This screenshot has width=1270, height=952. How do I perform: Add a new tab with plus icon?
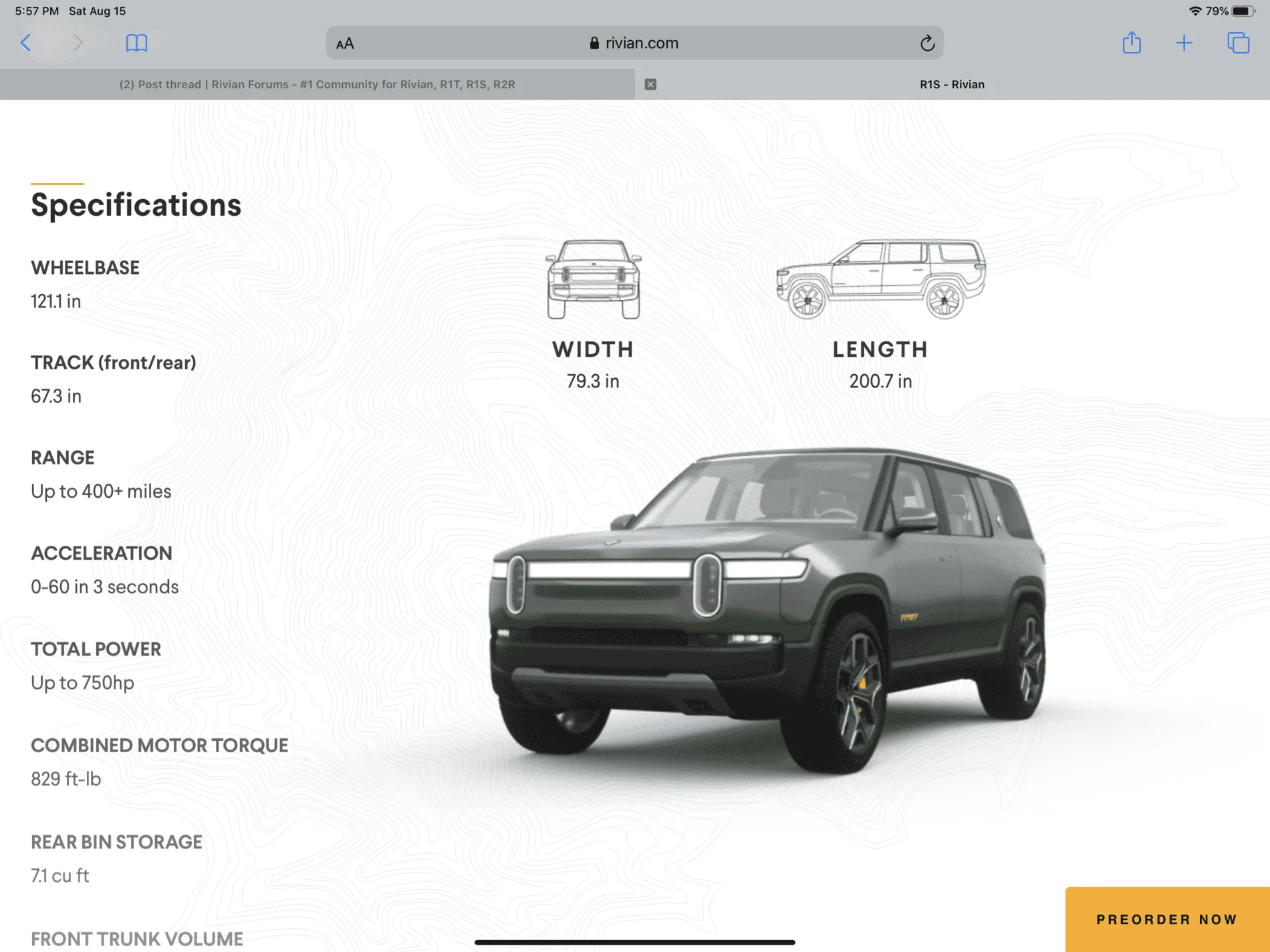1184,43
